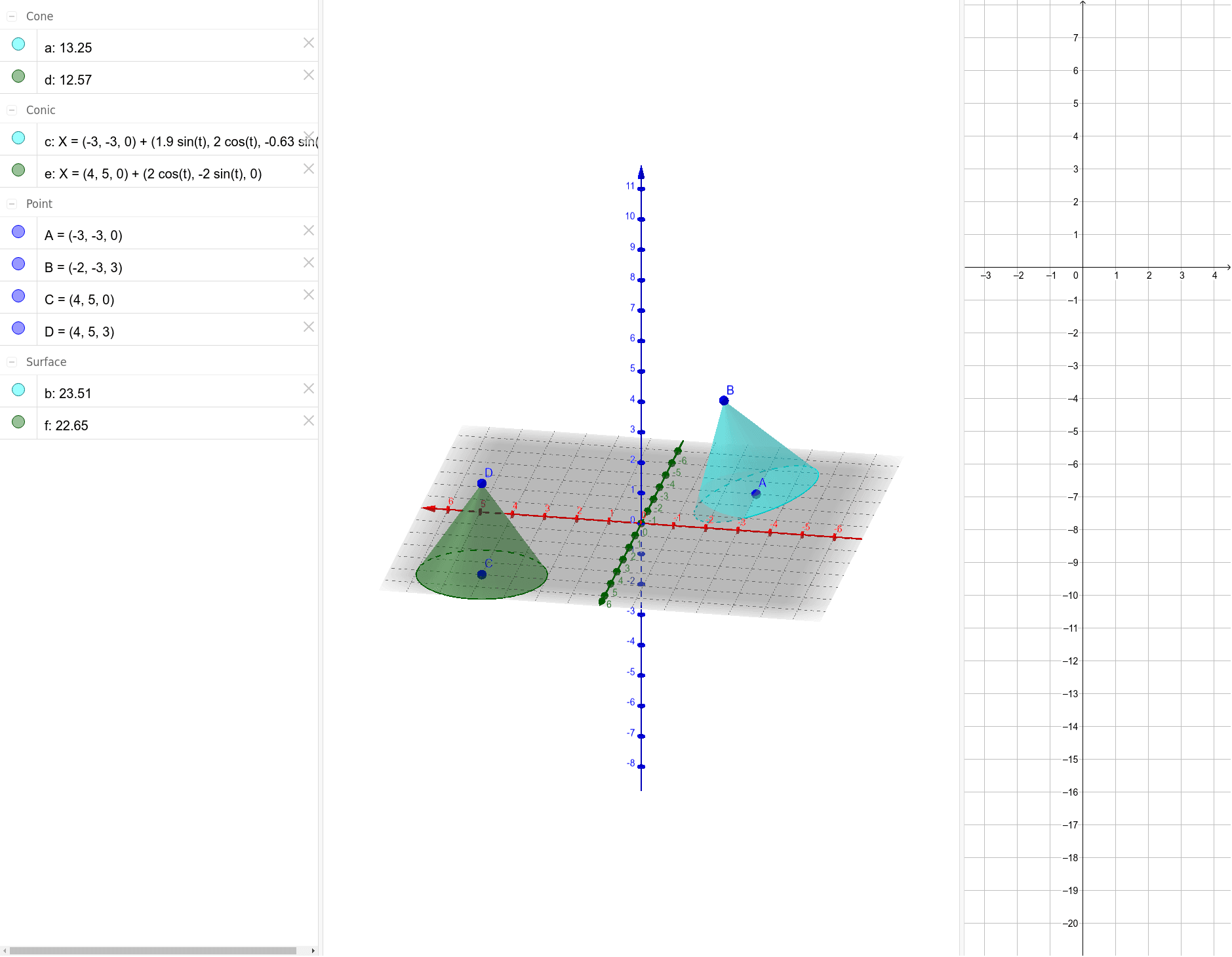1232x957 pixels.
Task: Hide surface f via its visibility circle
Action: pyautogui.click(x=18, y=420)
